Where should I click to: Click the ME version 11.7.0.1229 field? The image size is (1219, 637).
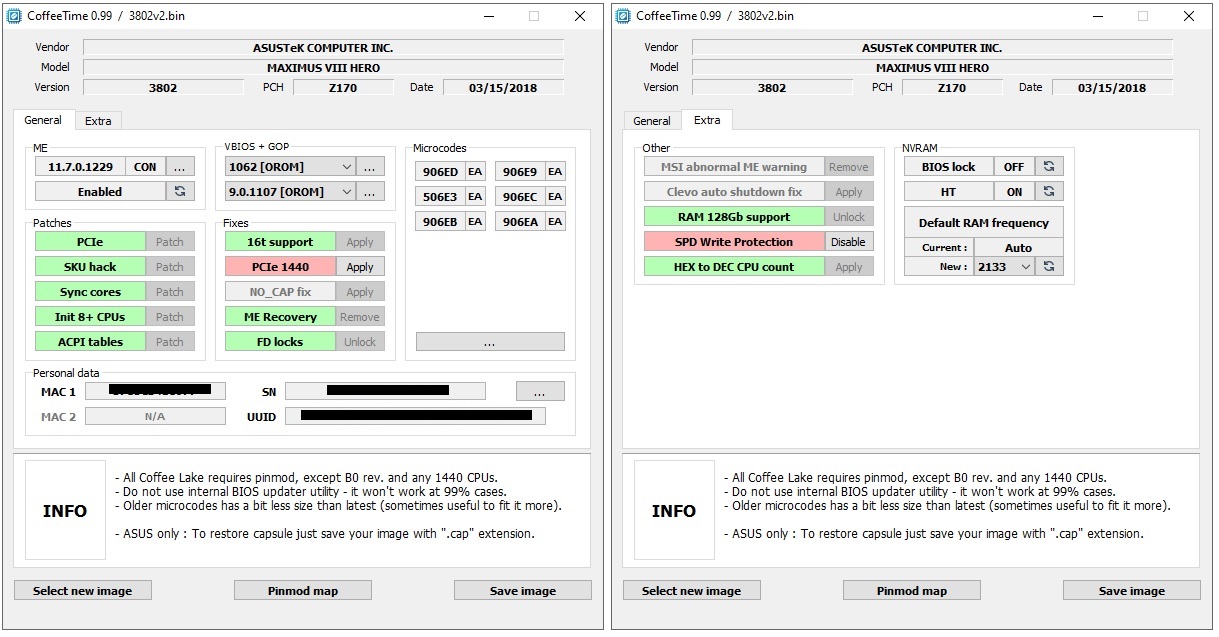pyautogui.click(x=80, y=166)
